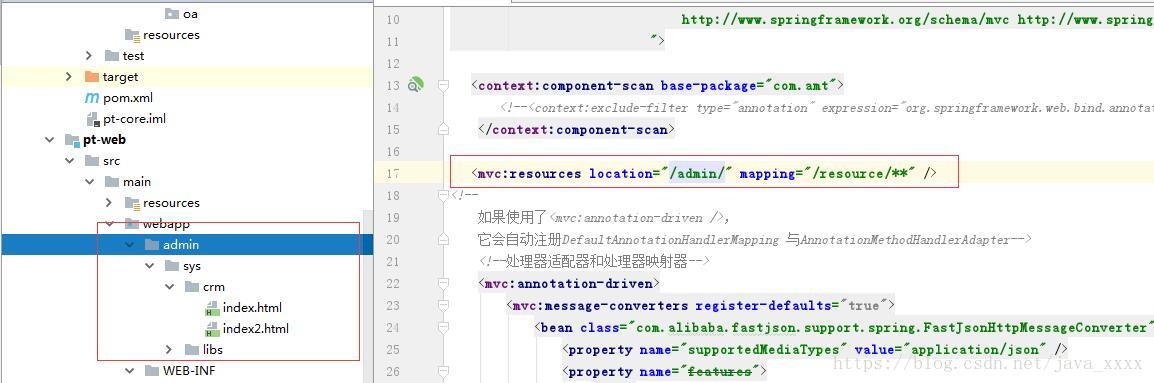Click the fold end marker on line 15
The image size is (1154, 383).
443,129
